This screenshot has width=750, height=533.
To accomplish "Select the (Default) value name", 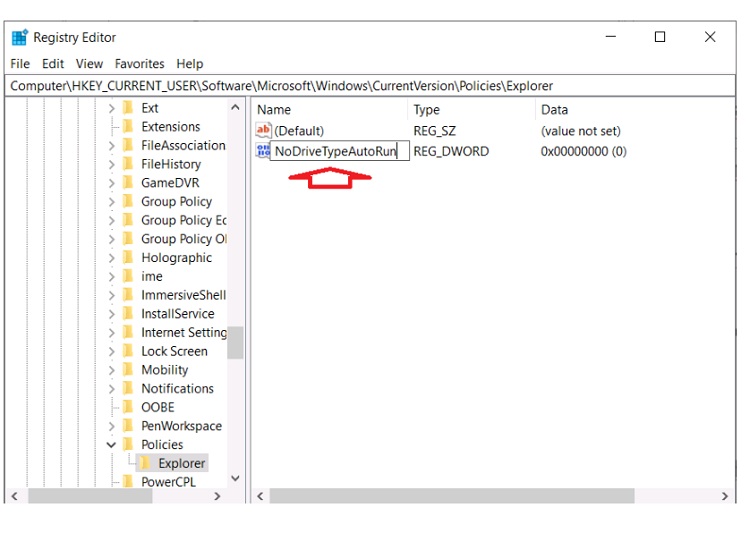I will tap(299, 131).
